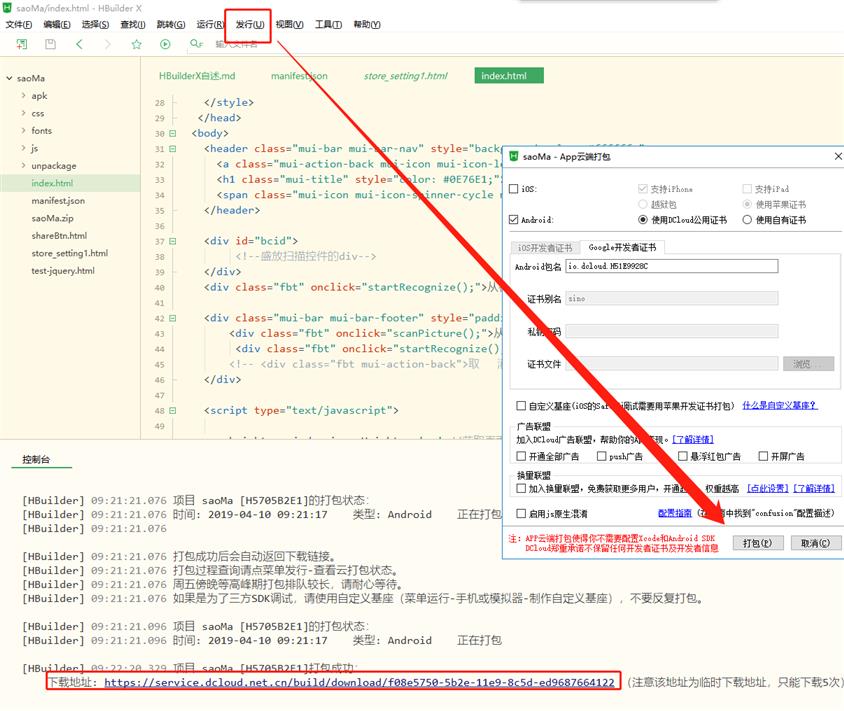Open manifest.json in the file tree
Viewport: 844px width, 711px height.
click(x=58, y=200)
